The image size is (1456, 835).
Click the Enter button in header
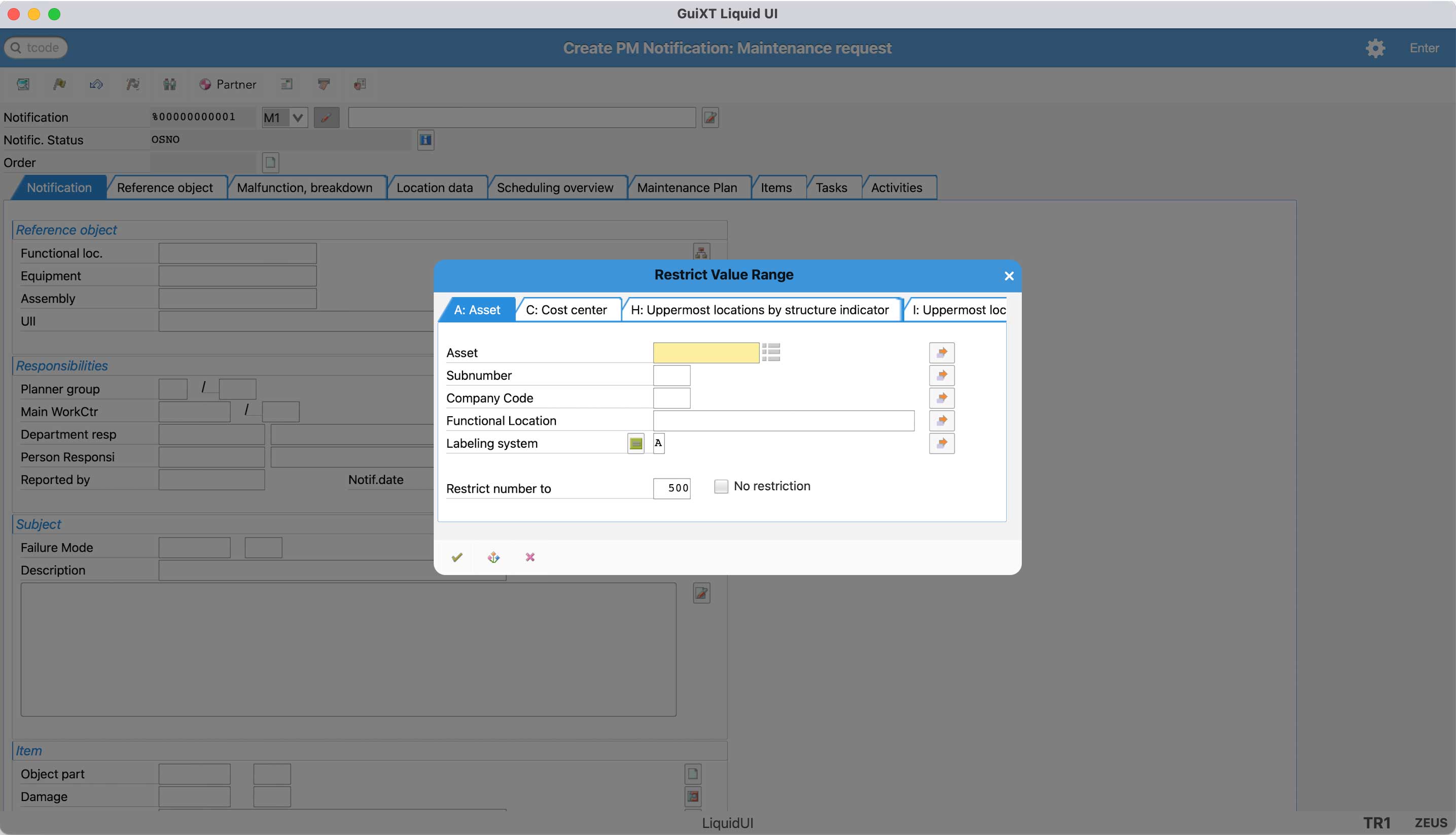pos(1424,48)
